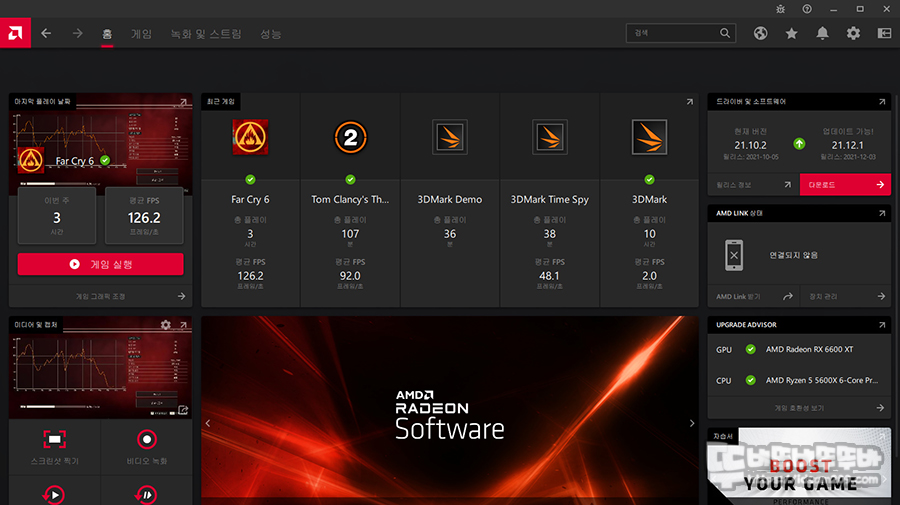Open AMD Link 받기
Image resolution: width=900 pixels, height=505 pixels.
tap(754, 296)
